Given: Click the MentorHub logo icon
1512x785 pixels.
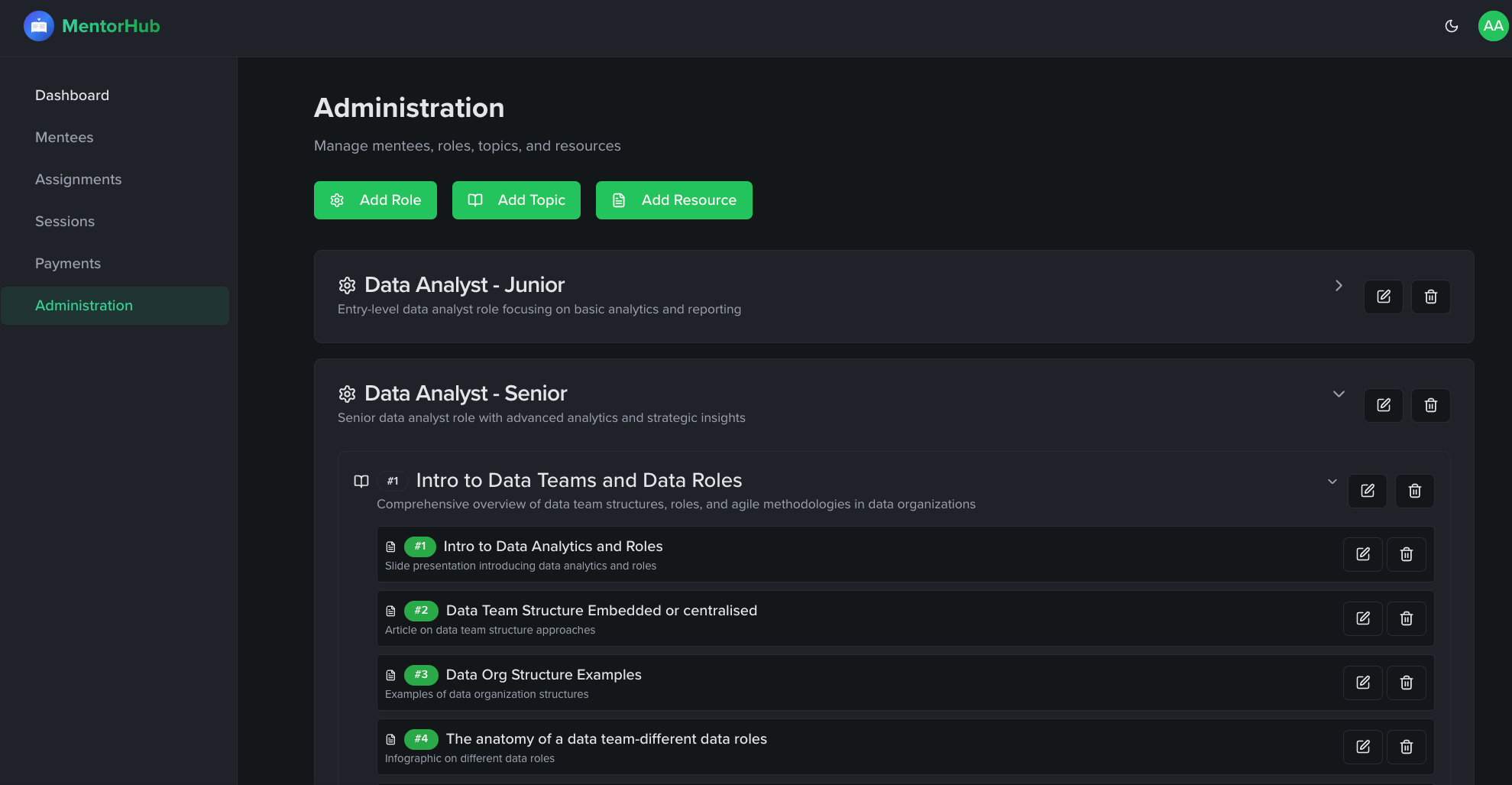Looking at the screenshot, I should coord(38,26).
